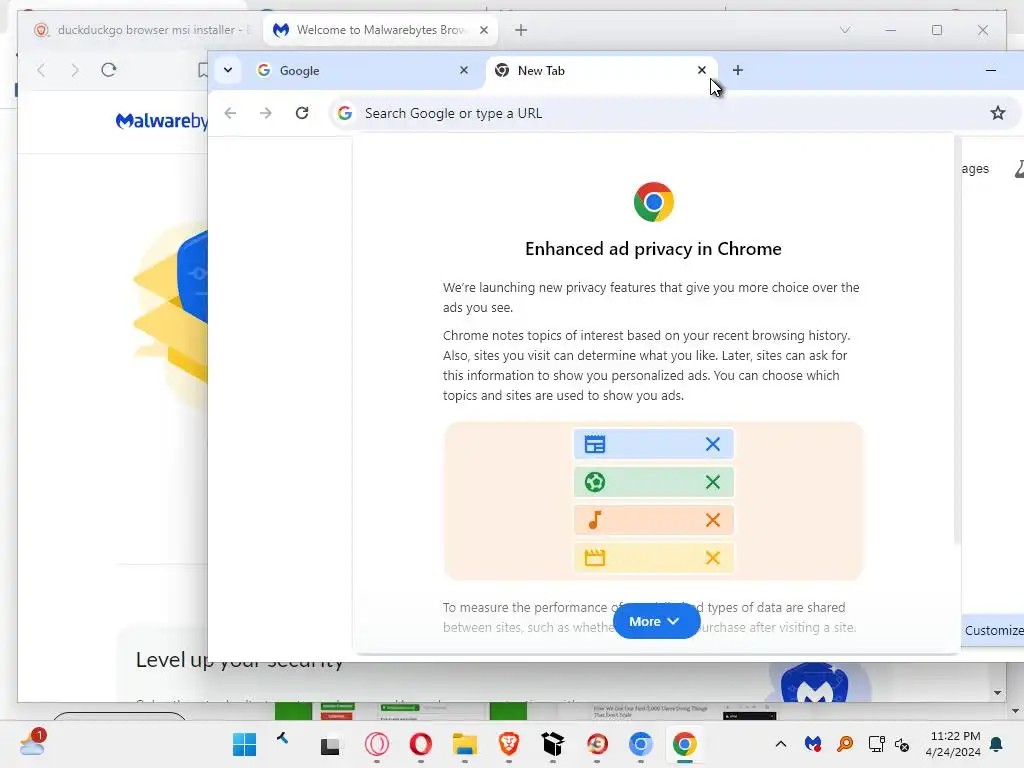Go back in the background browser window

(x=41, y=70)
